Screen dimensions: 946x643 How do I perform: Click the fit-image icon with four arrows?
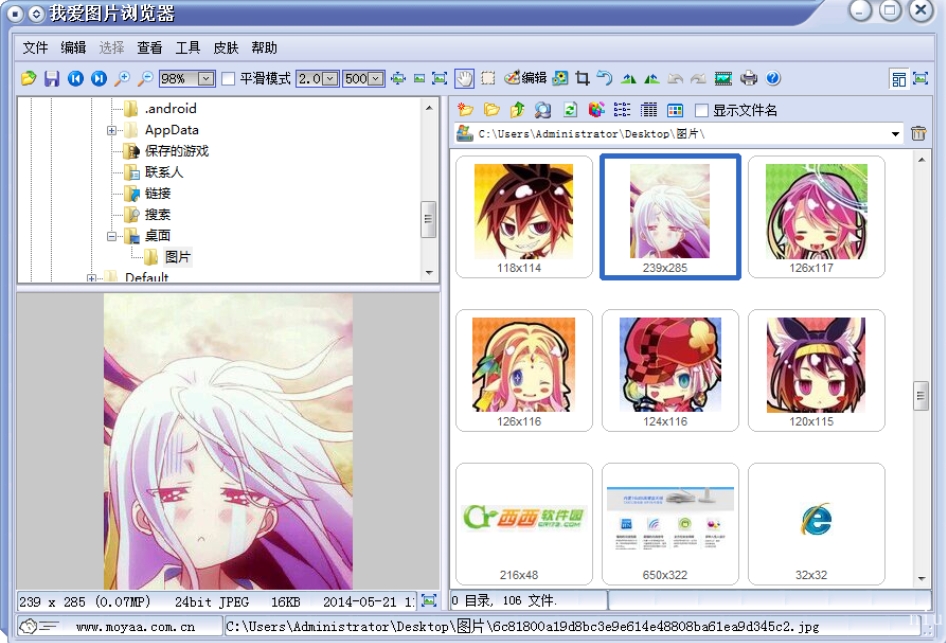[398, 78]
